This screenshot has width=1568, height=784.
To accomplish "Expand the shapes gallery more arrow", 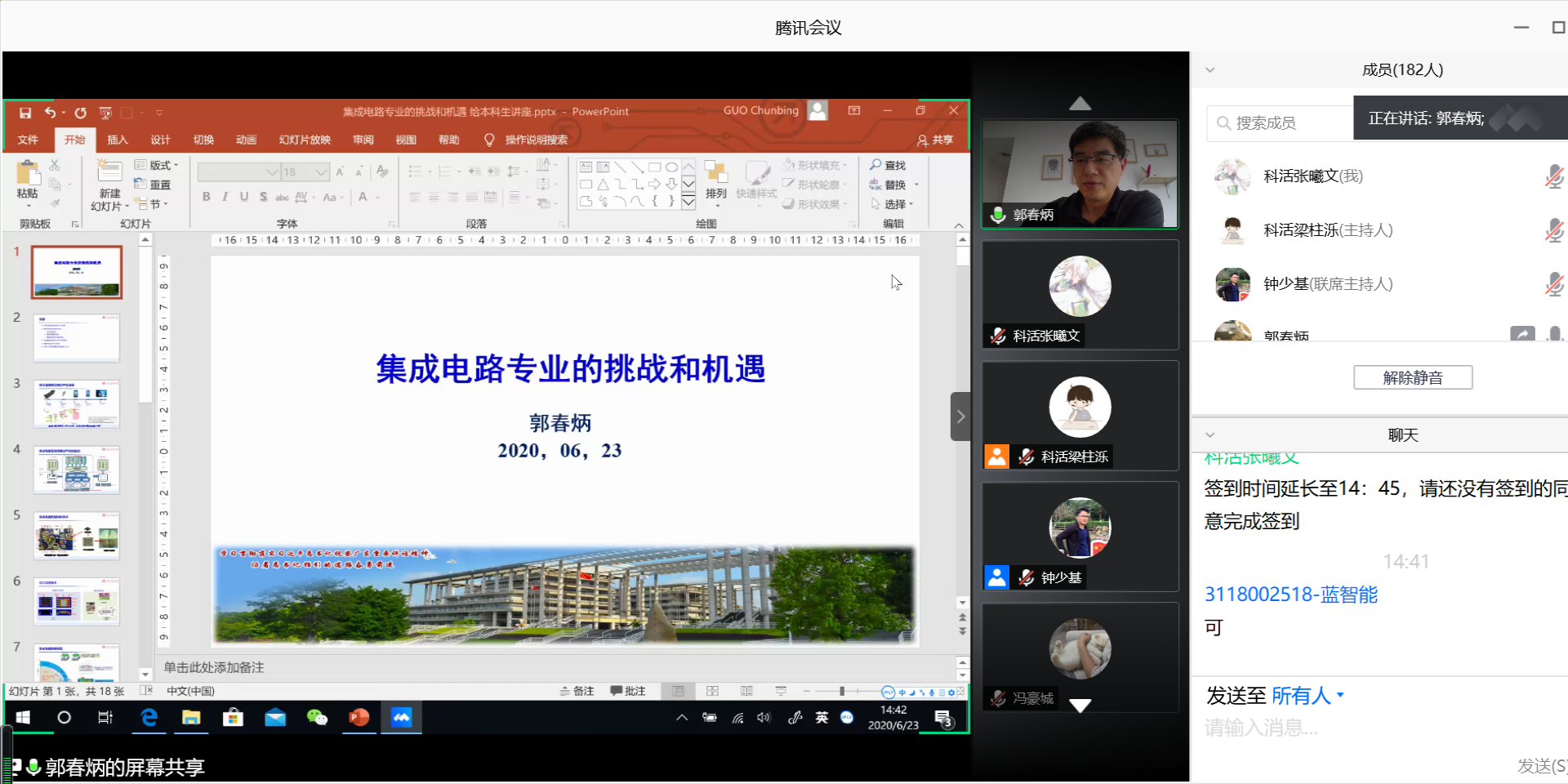I will pos(688,201).
